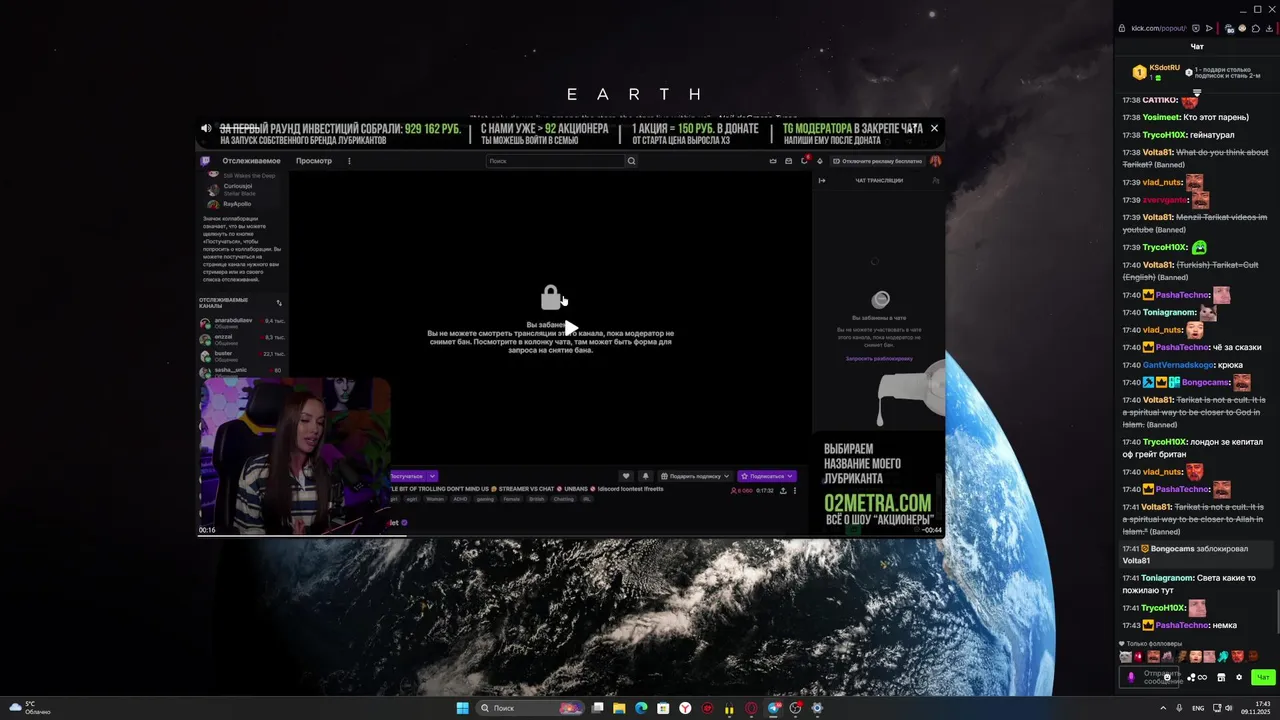This screenshot has height=720, width=1280.
Task: Insert the teal emote from quick emote row
Action: [1223, 657]
